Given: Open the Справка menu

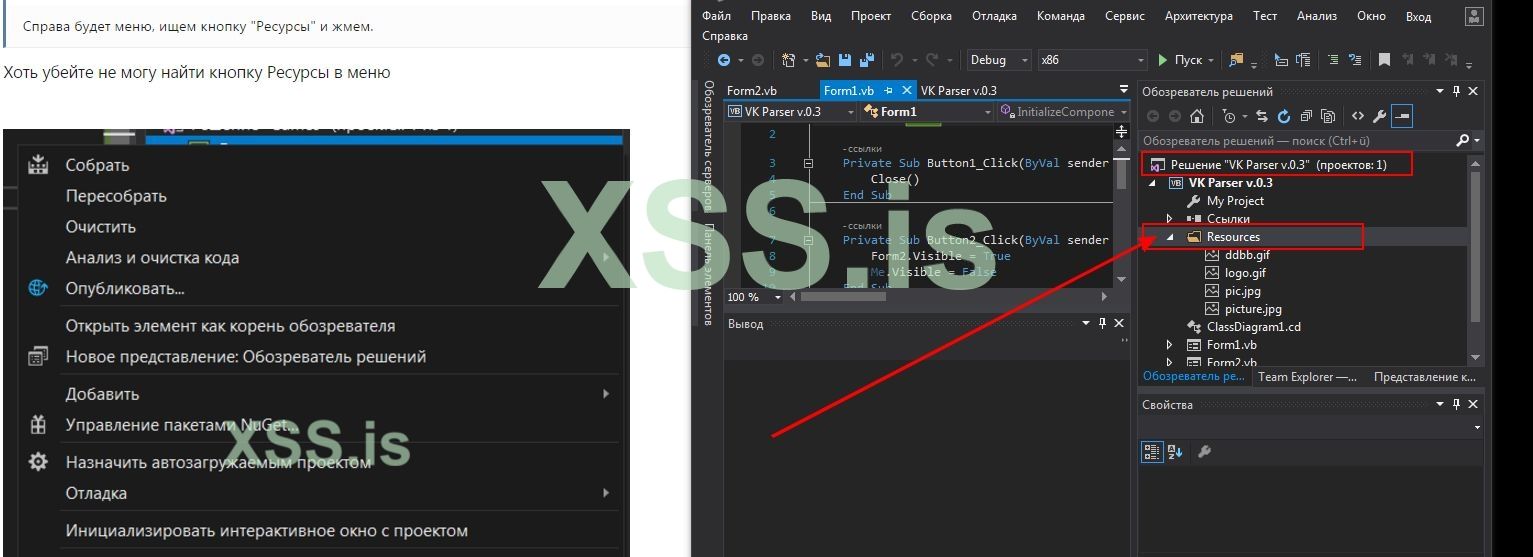Looking at the screenshot, I should pos(726,36).
